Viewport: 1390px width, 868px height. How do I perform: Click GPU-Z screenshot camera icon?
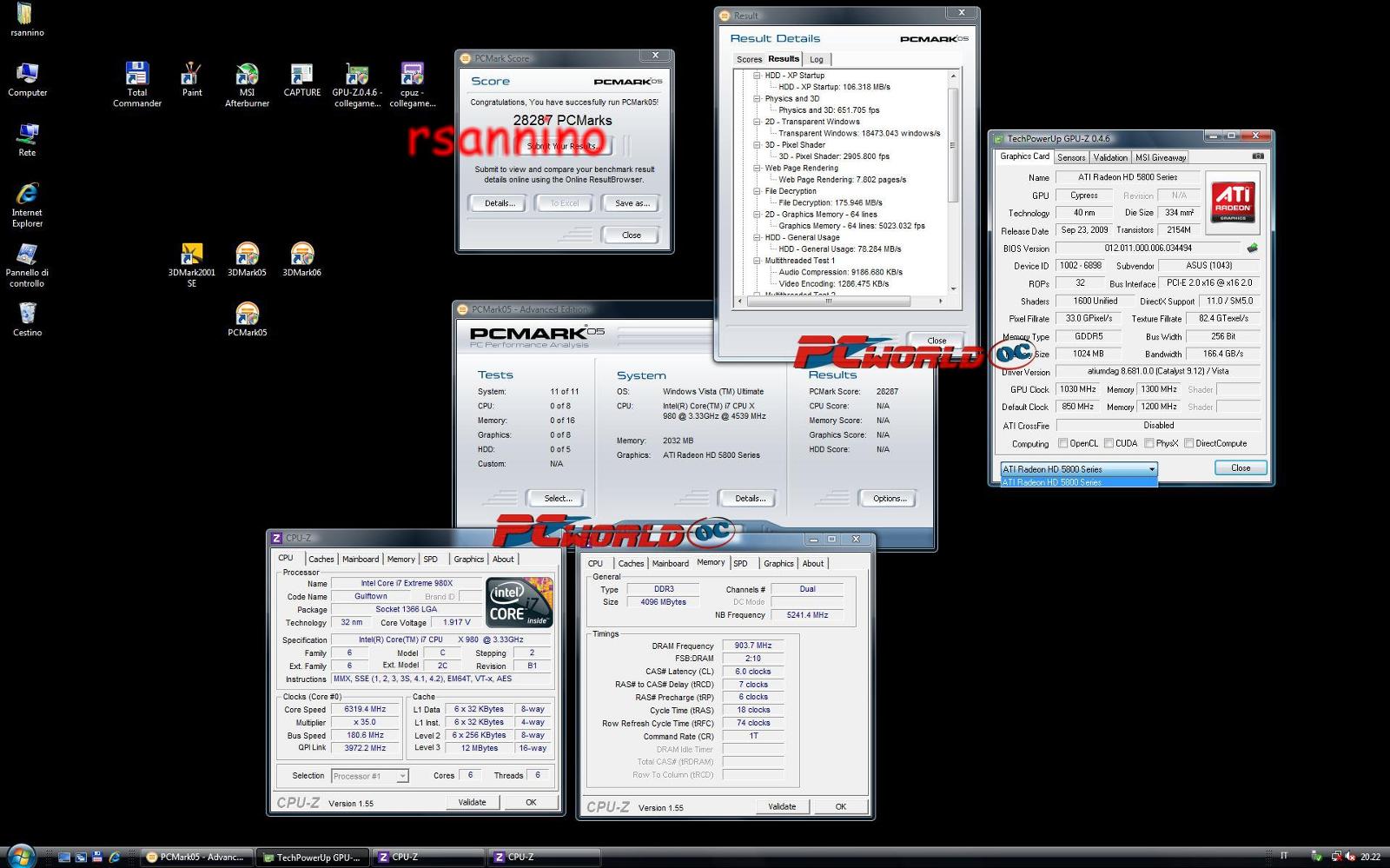click(x=1257, y=156)
